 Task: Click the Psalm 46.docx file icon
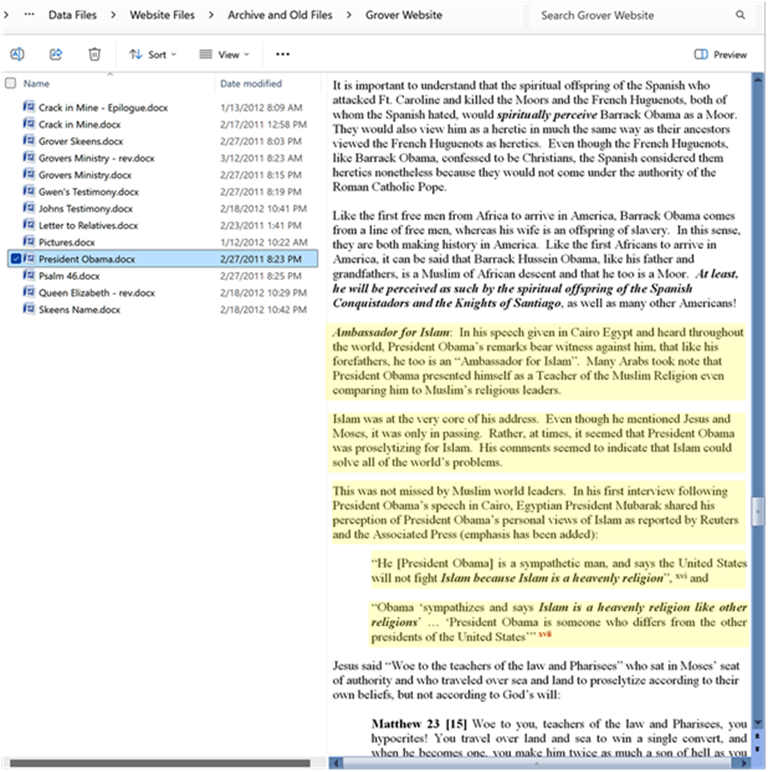pyautogui.click(x=29, y=276)
